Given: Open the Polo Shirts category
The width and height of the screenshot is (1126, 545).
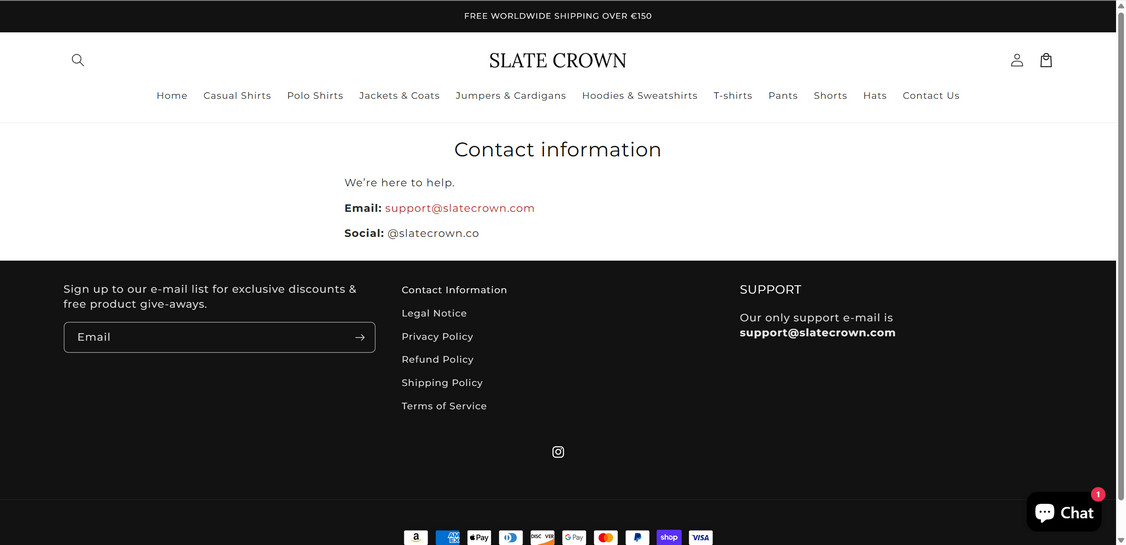Looking at the screenshot, I should tap(315, 96).
